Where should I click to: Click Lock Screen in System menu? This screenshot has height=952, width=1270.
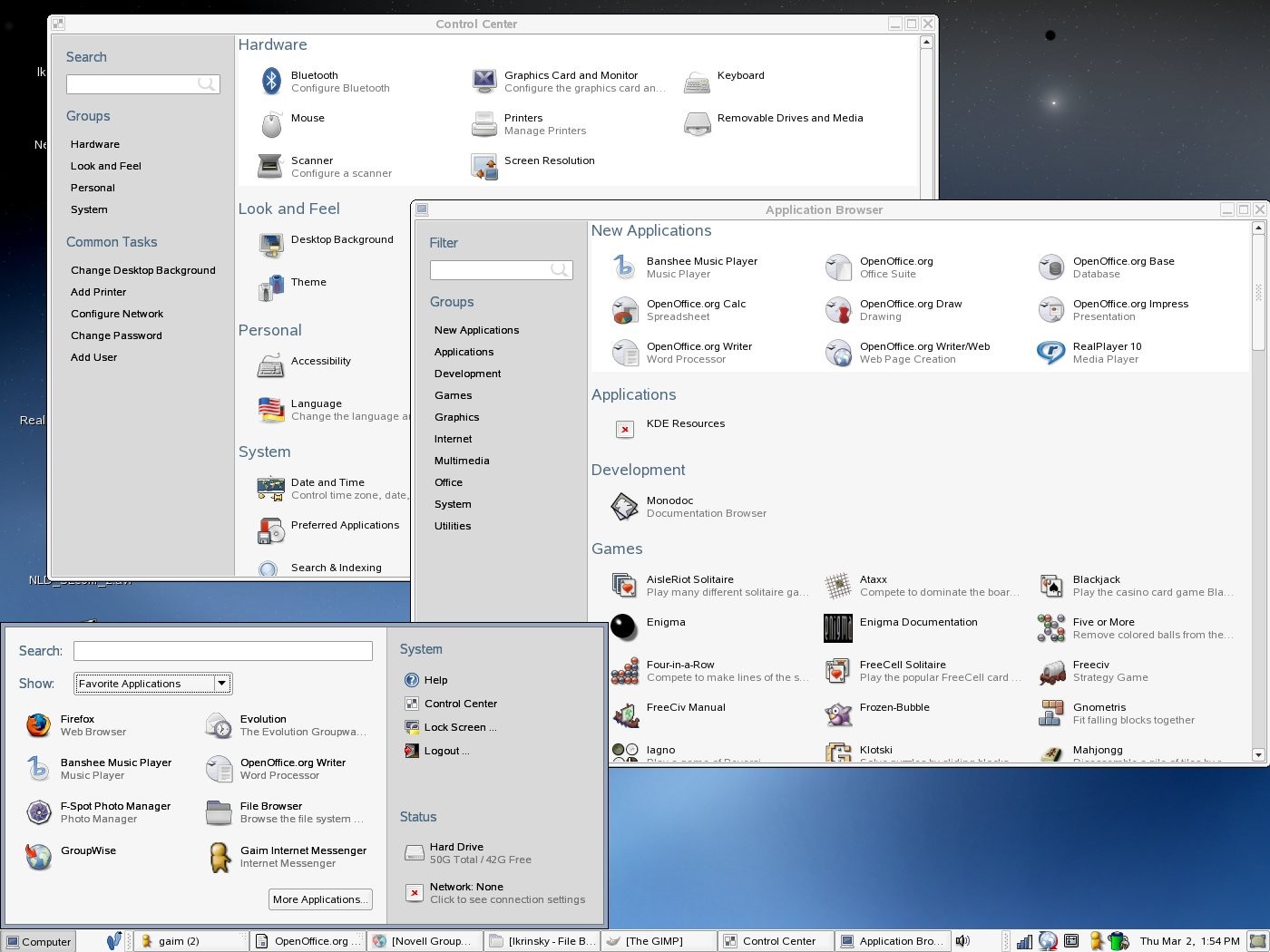click(450, 727)
